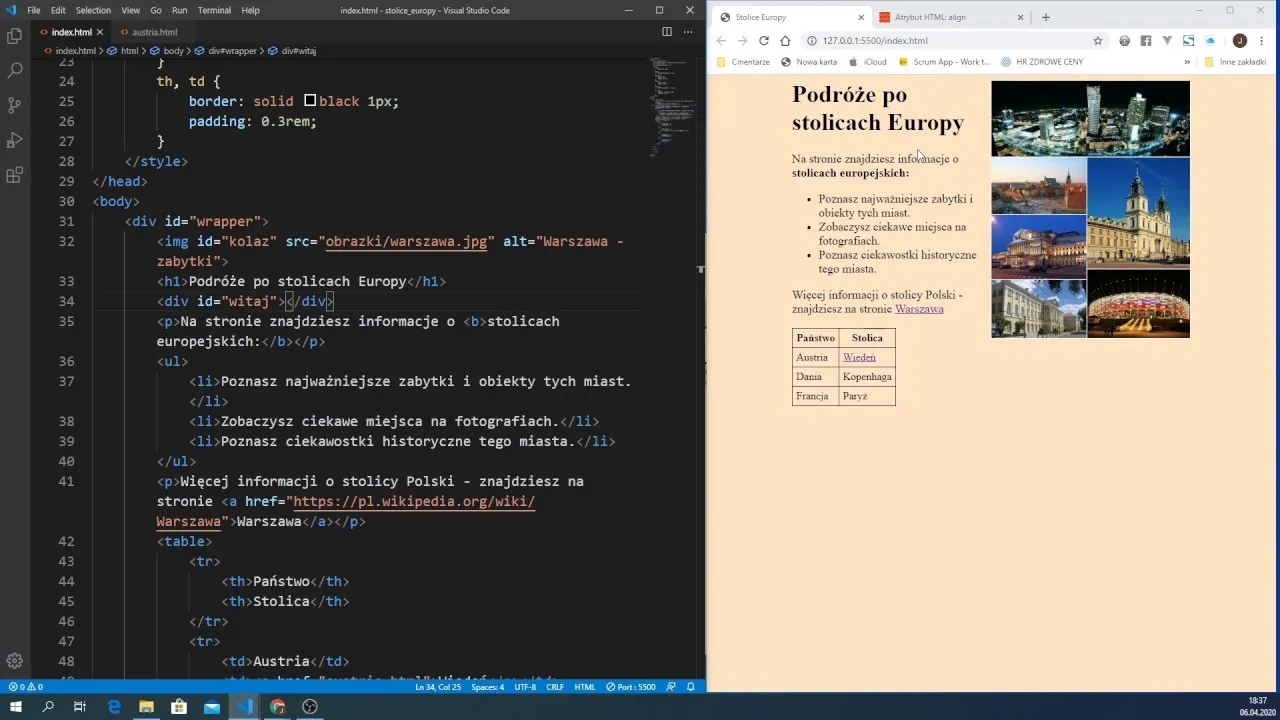Click the Facebook extension icon in Chrome

click(1146, 41)
